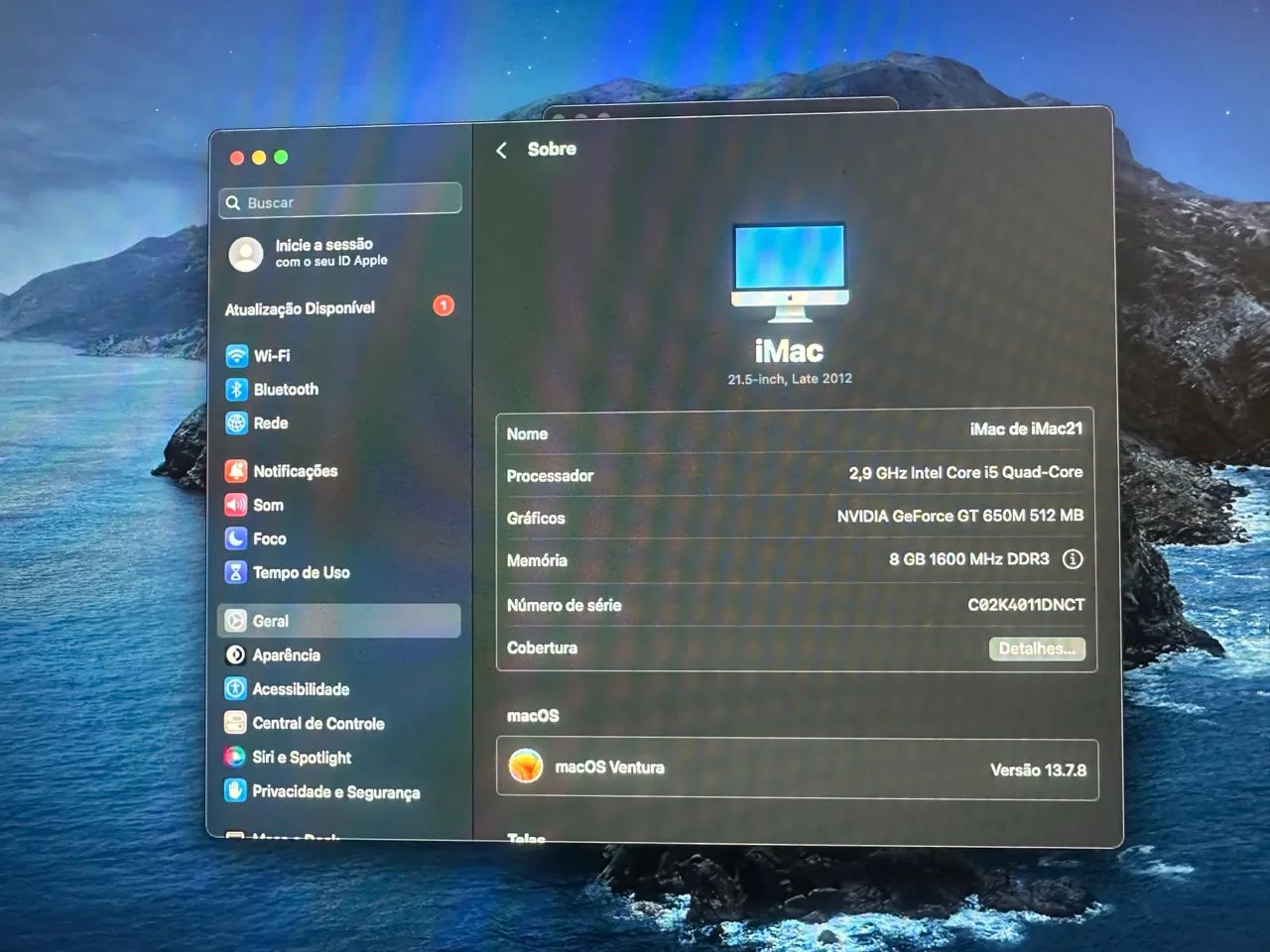1270x952 pixels.
Task: Open coverage Detalhes button
Action: [1037, 649]
